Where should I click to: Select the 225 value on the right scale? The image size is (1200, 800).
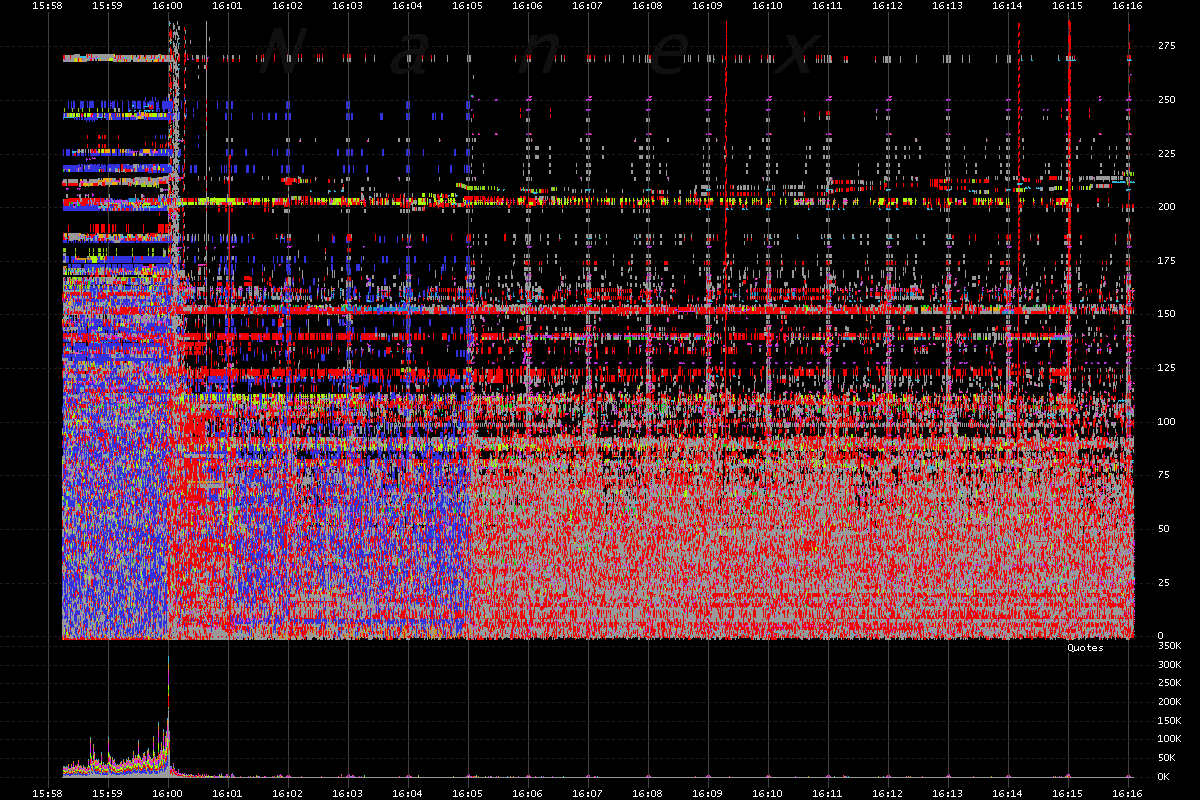point(1166,153)
